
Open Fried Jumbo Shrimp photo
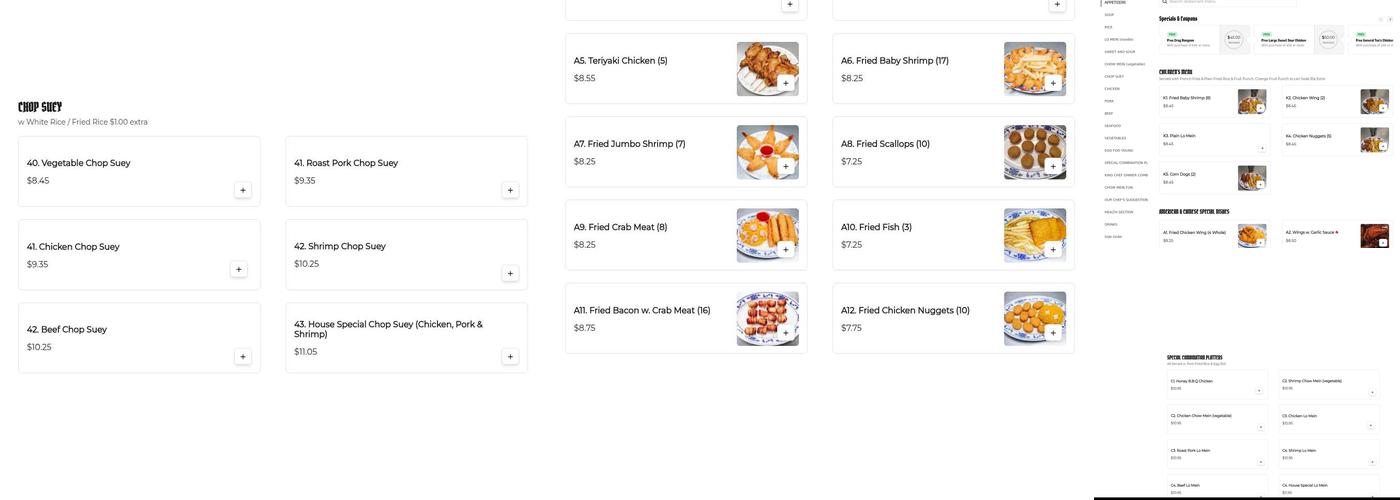(767, 151)
